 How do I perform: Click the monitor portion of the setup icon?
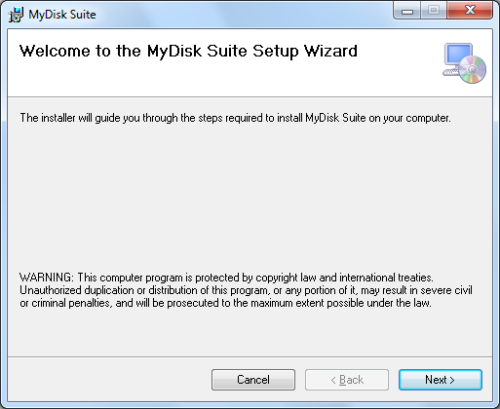[x=458, y=54]
